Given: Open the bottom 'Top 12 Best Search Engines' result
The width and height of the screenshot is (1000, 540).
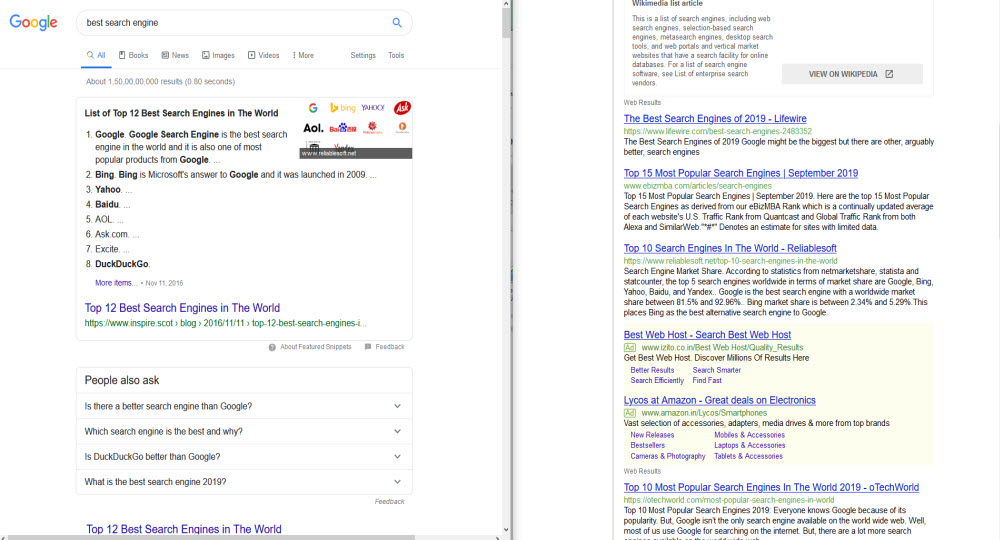Looking at the screenshot, I should point(184,529).
